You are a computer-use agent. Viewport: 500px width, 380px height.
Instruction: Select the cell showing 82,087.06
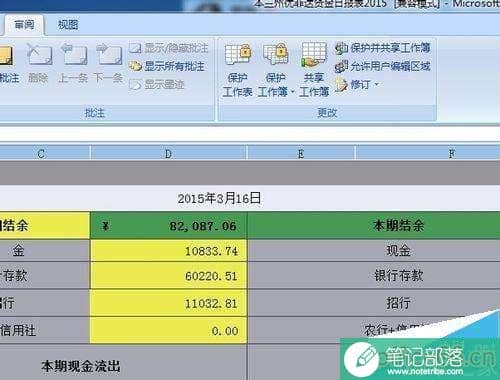coord(168,226)
